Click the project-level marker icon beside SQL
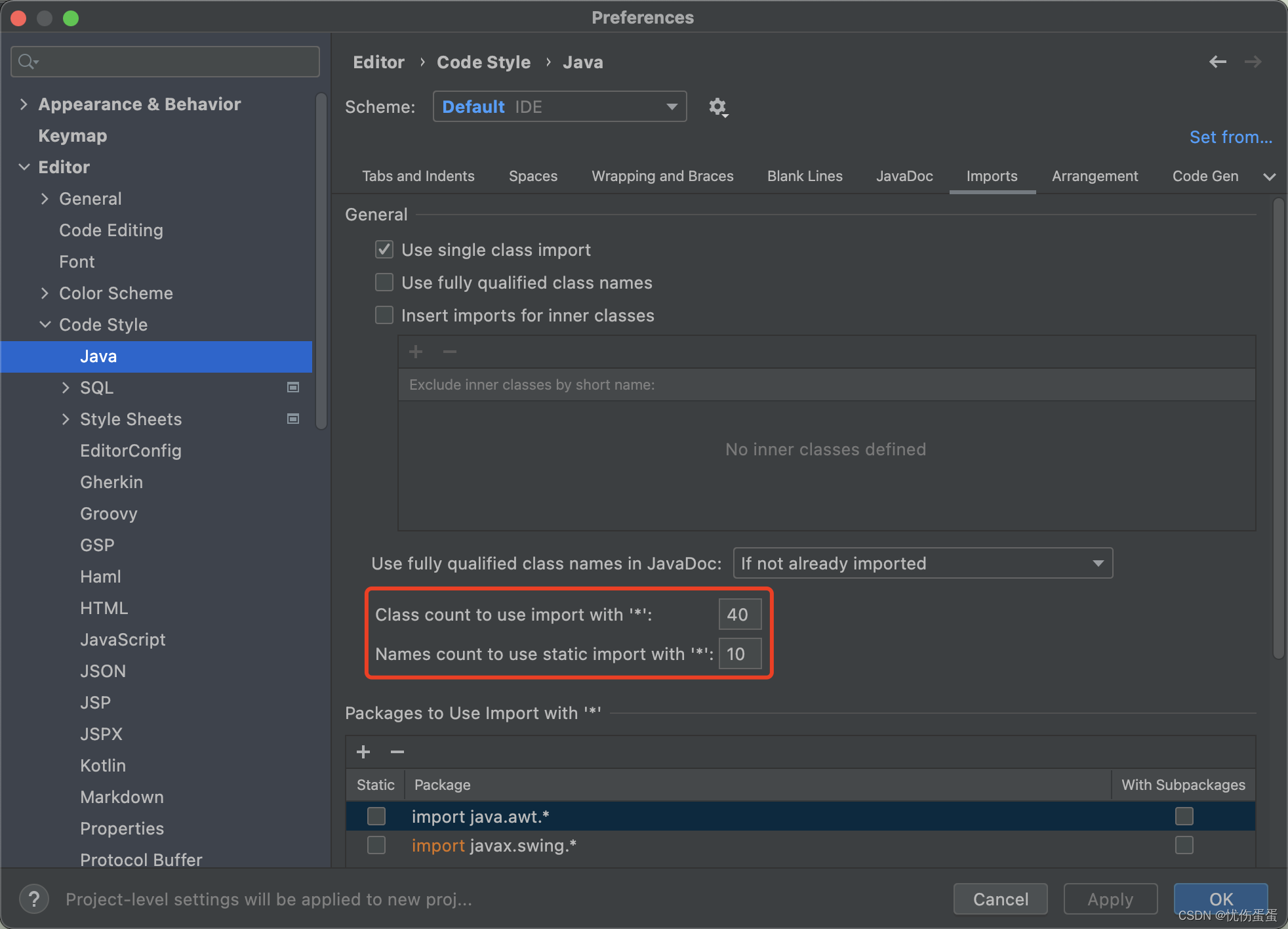 [x=293, y=388]
